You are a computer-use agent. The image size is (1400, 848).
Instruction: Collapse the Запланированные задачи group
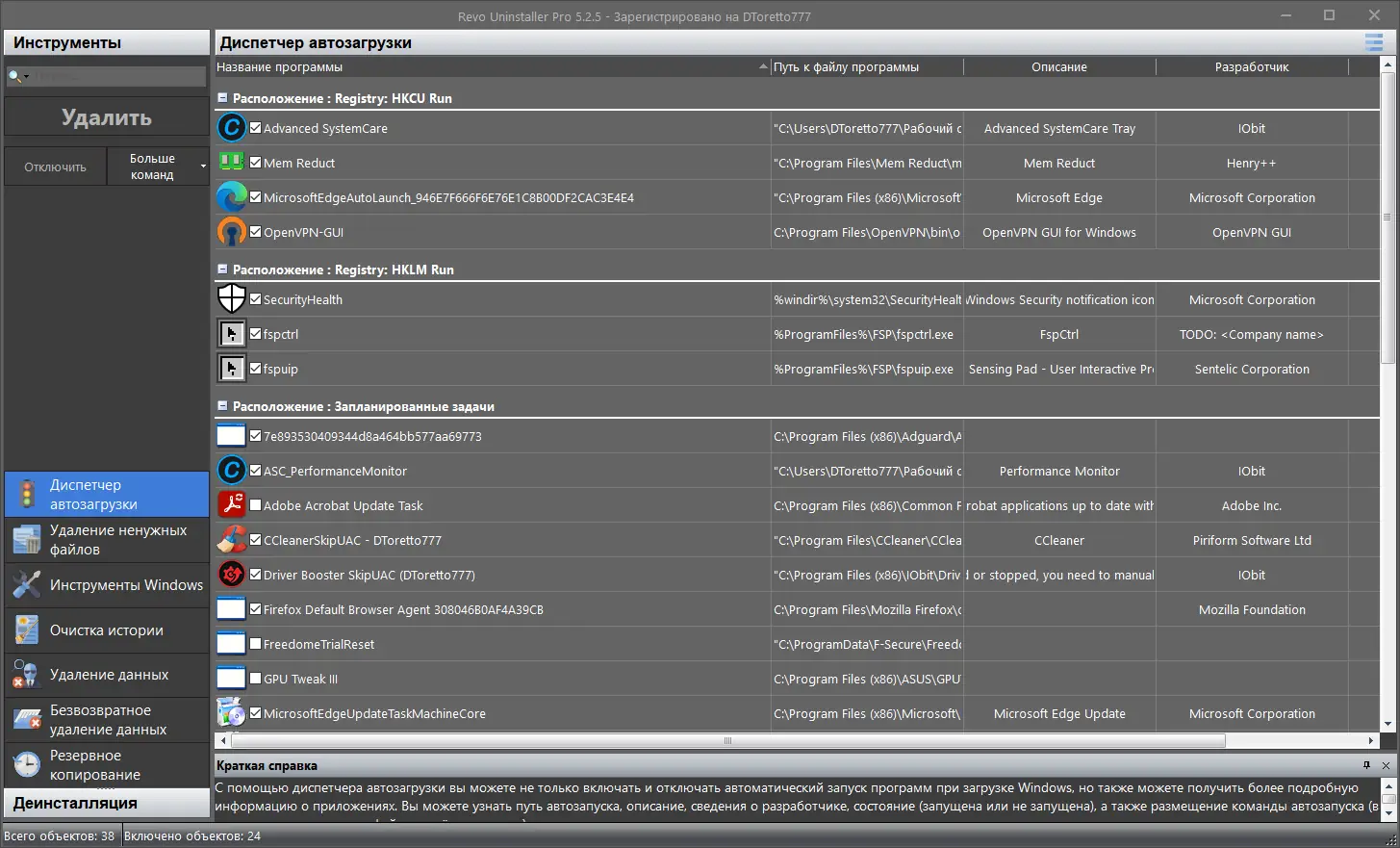point(222,406)
